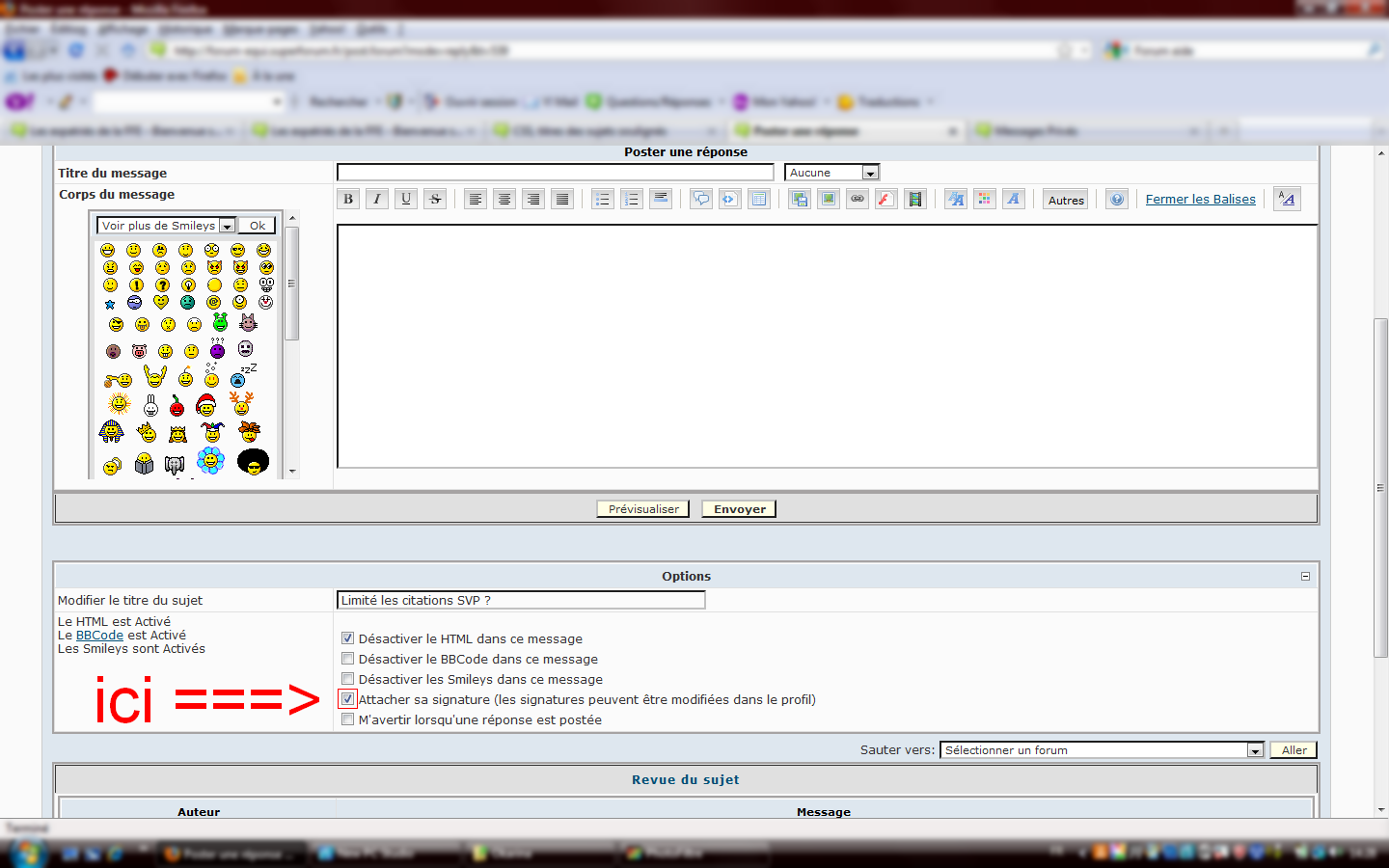This screenshot has width=1389, height=868.
Task: Open the Autres formatting menu
Action: coord(1066,200)
